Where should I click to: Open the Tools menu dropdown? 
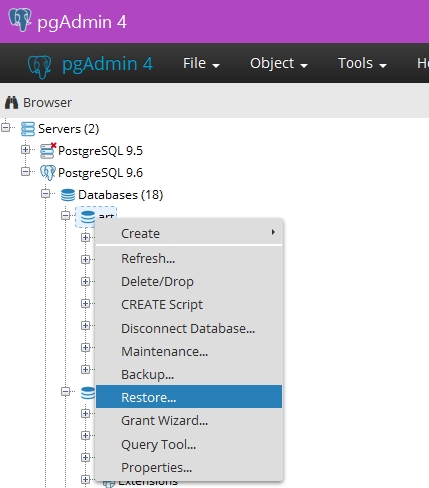(362, 63)
